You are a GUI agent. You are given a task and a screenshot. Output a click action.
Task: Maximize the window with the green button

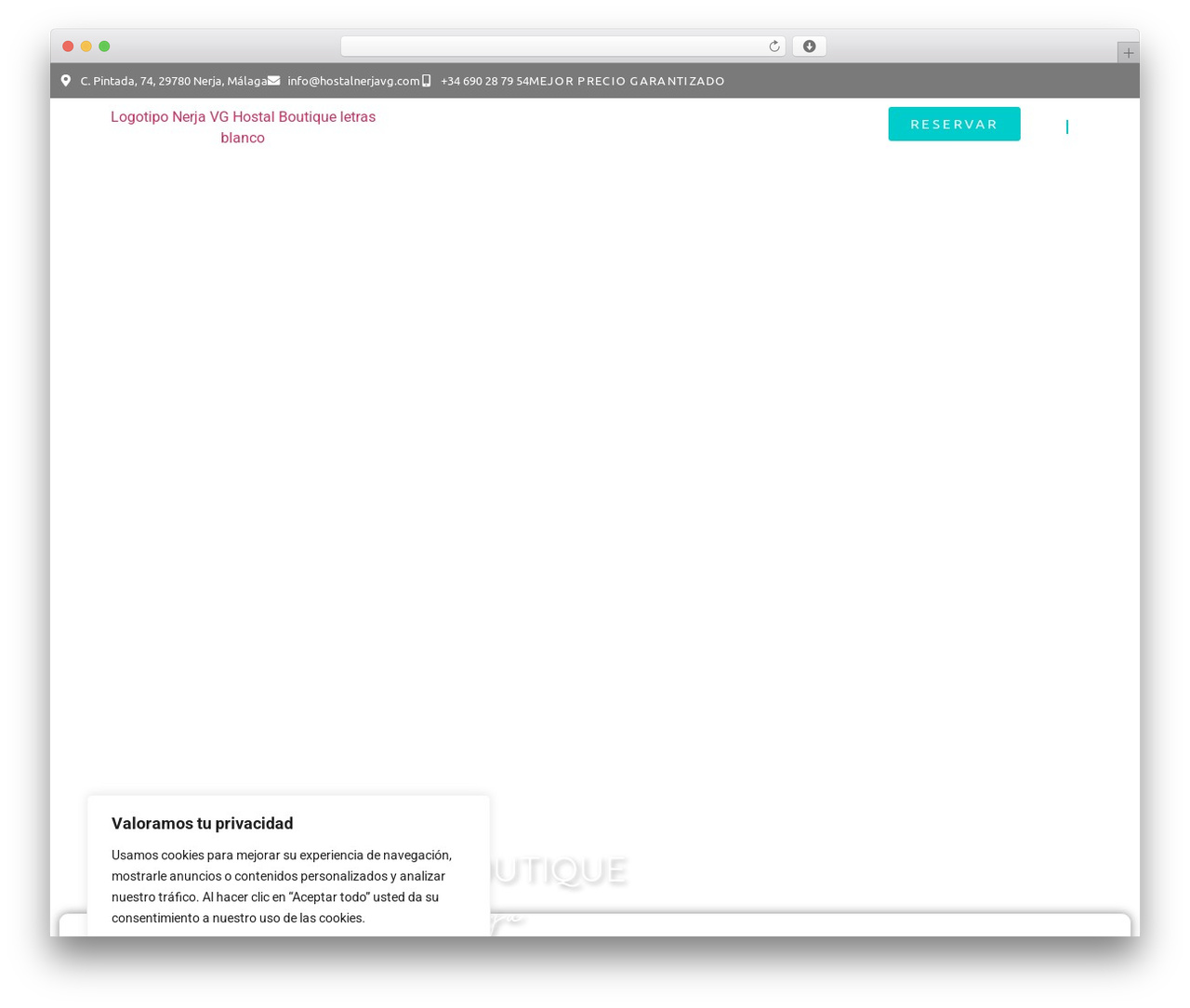[x=104, y=46]
